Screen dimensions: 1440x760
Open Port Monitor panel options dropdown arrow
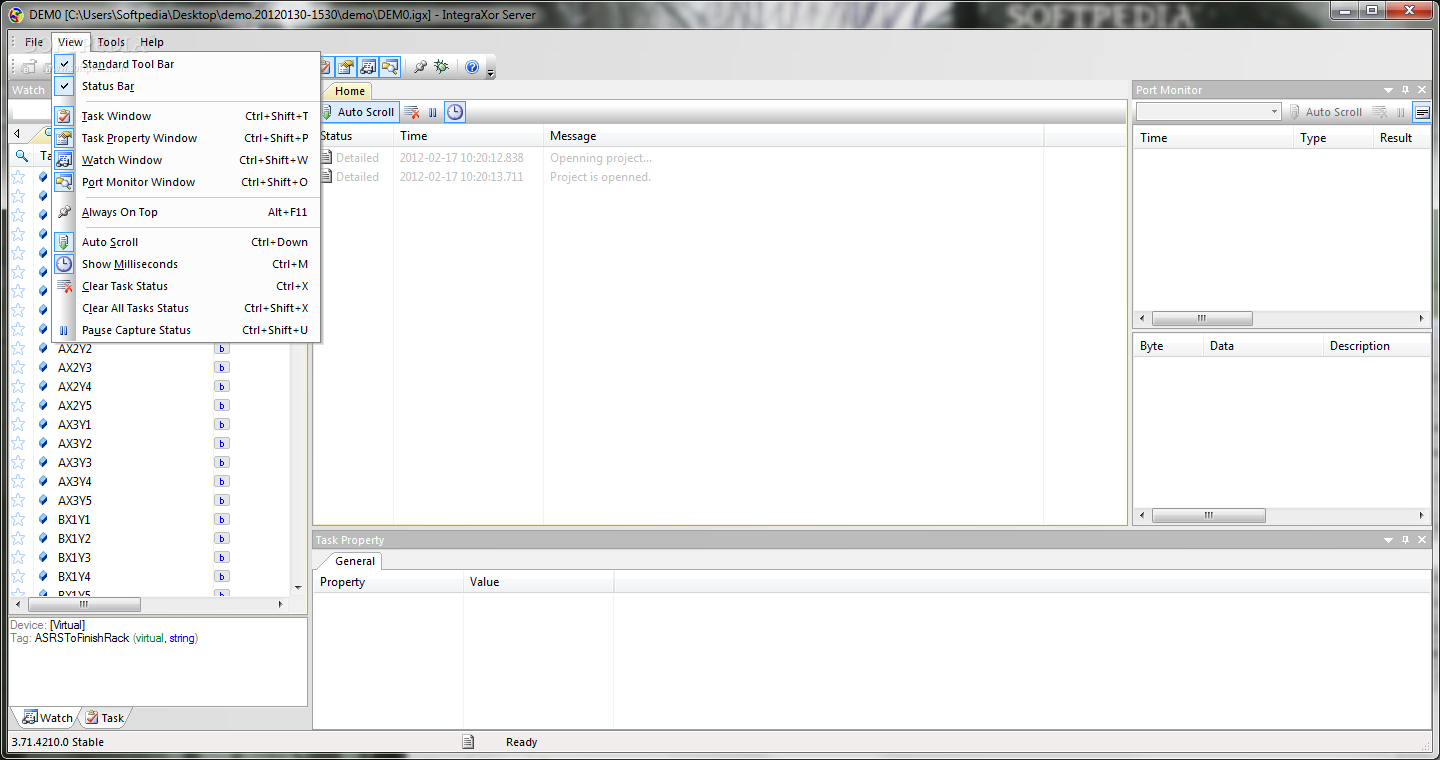1389,90
